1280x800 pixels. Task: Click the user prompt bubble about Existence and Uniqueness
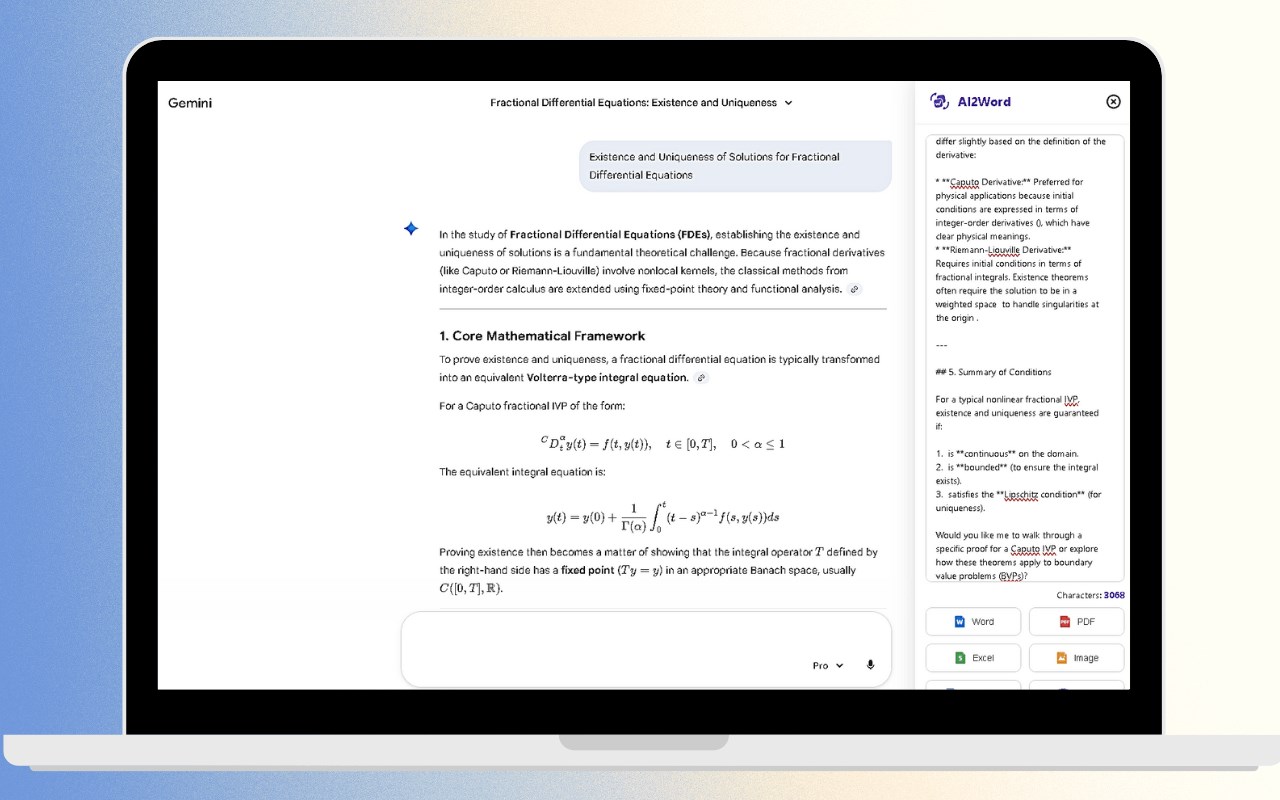pos(735,166)
